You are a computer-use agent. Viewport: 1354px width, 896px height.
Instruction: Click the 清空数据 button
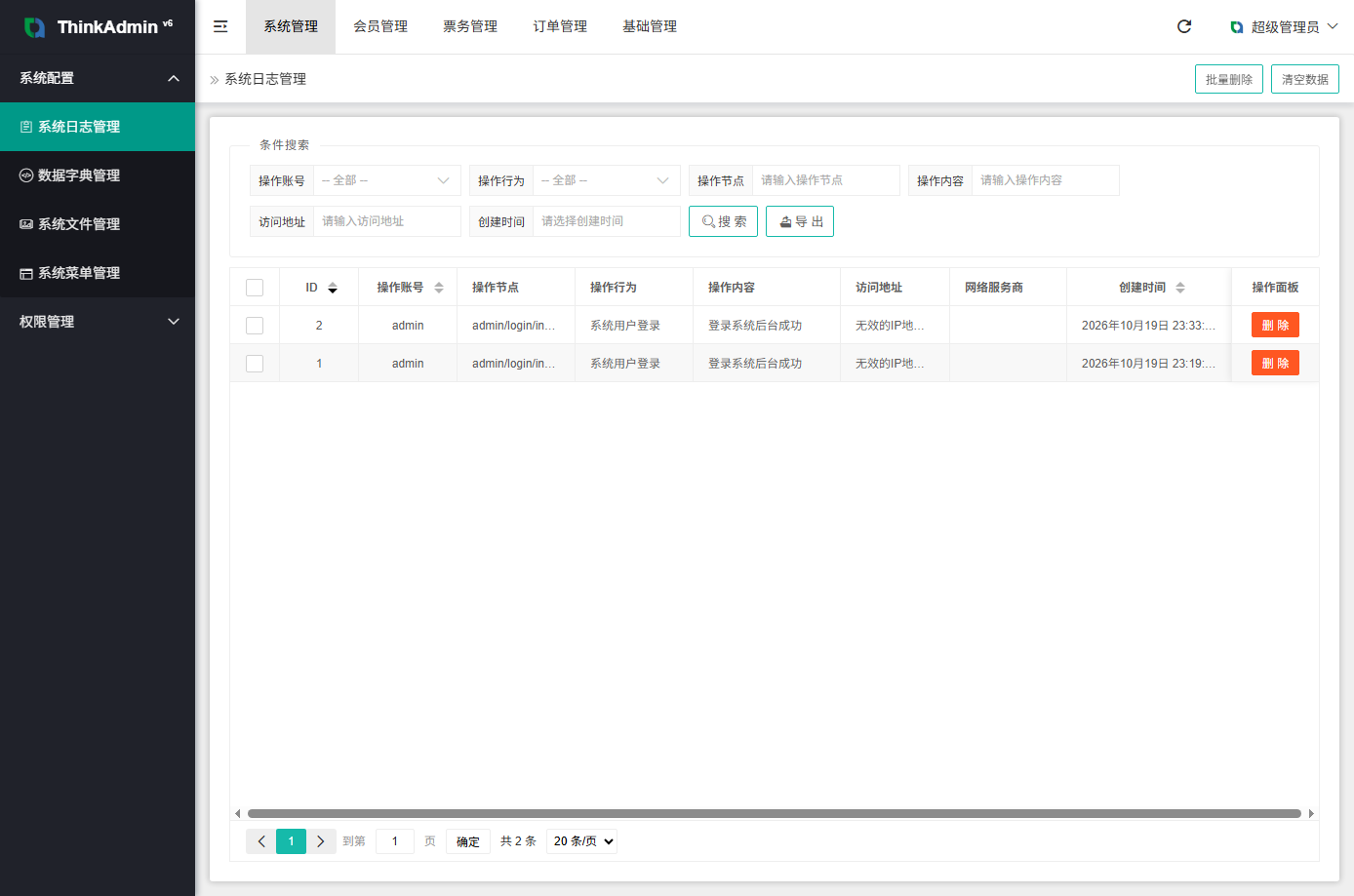(1305, 79)
